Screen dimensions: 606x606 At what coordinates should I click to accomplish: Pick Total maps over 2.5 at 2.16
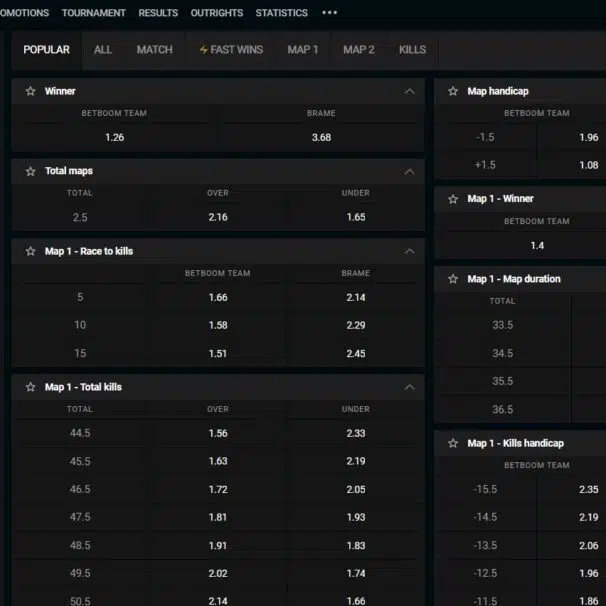(217, 217)
